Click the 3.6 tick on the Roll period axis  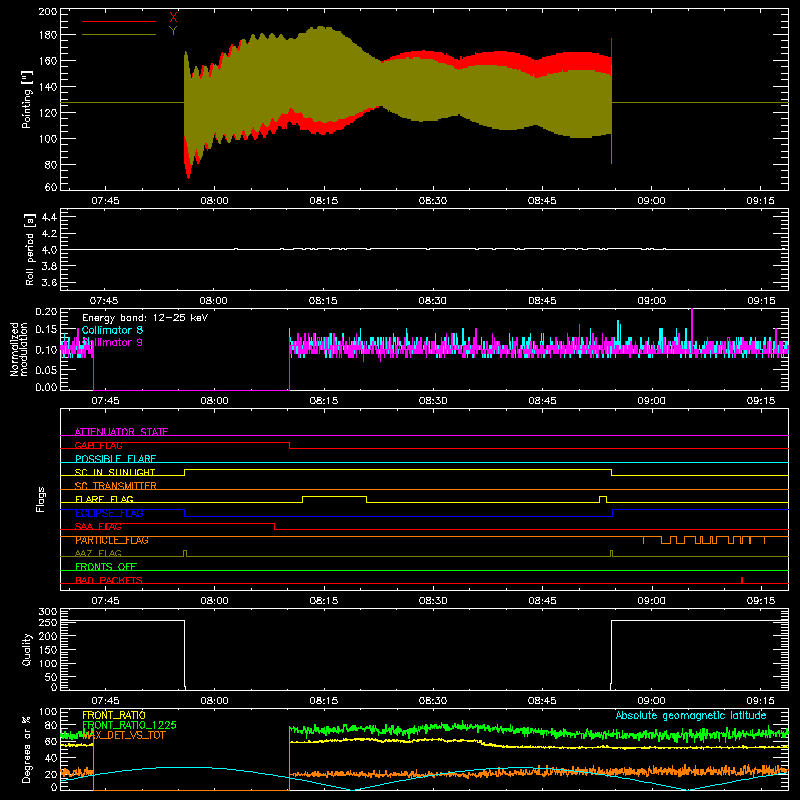pos(49,282)
